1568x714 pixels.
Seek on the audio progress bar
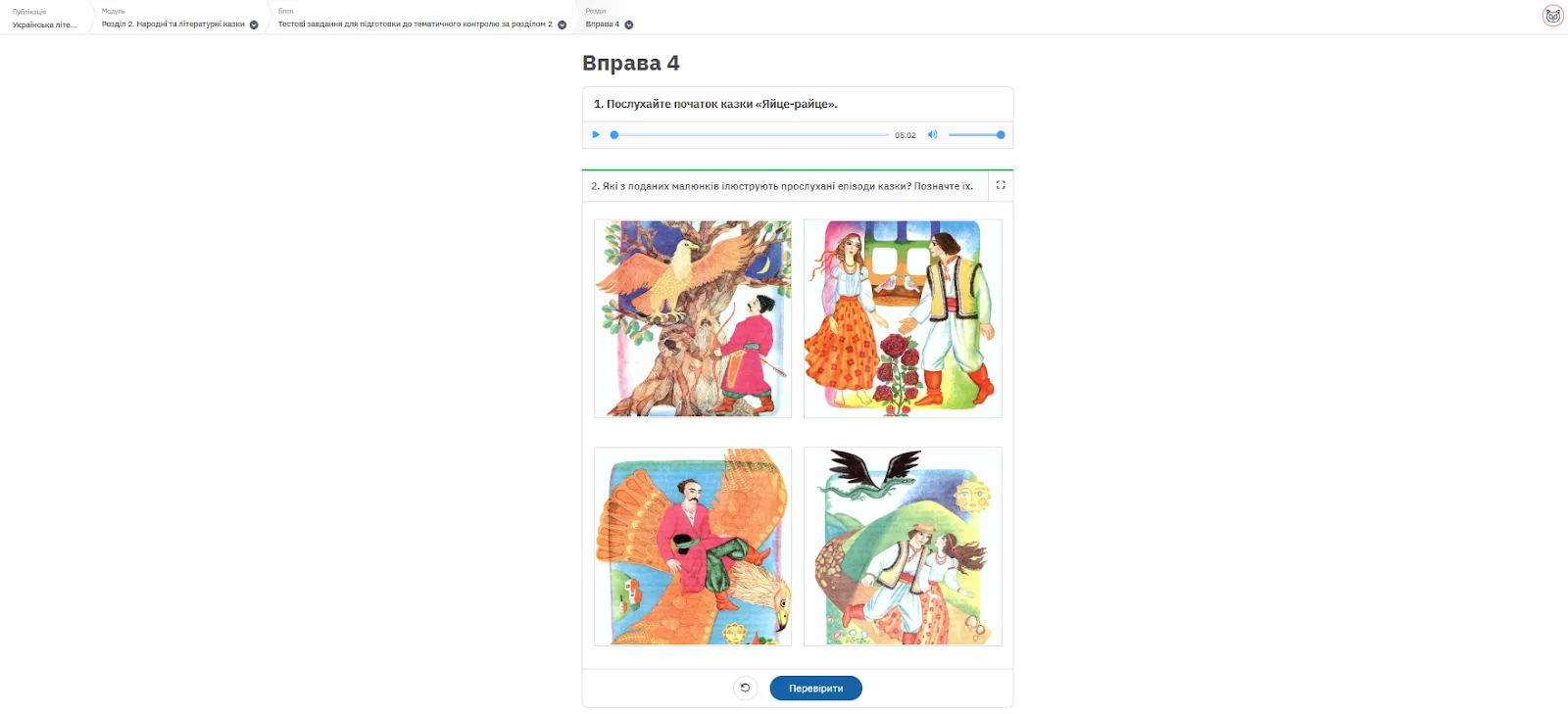(752, 135)
